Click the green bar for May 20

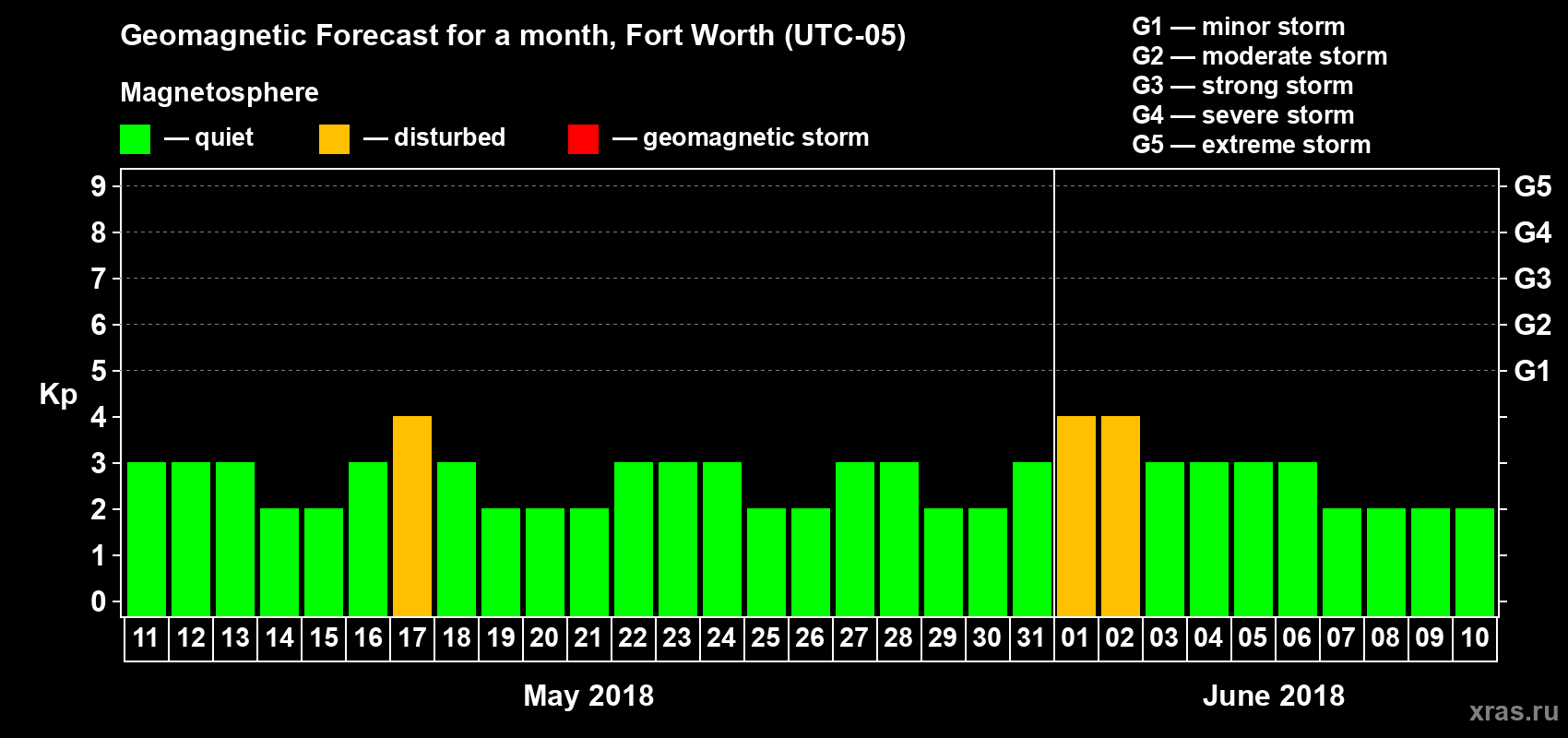[x=545, y=562]
